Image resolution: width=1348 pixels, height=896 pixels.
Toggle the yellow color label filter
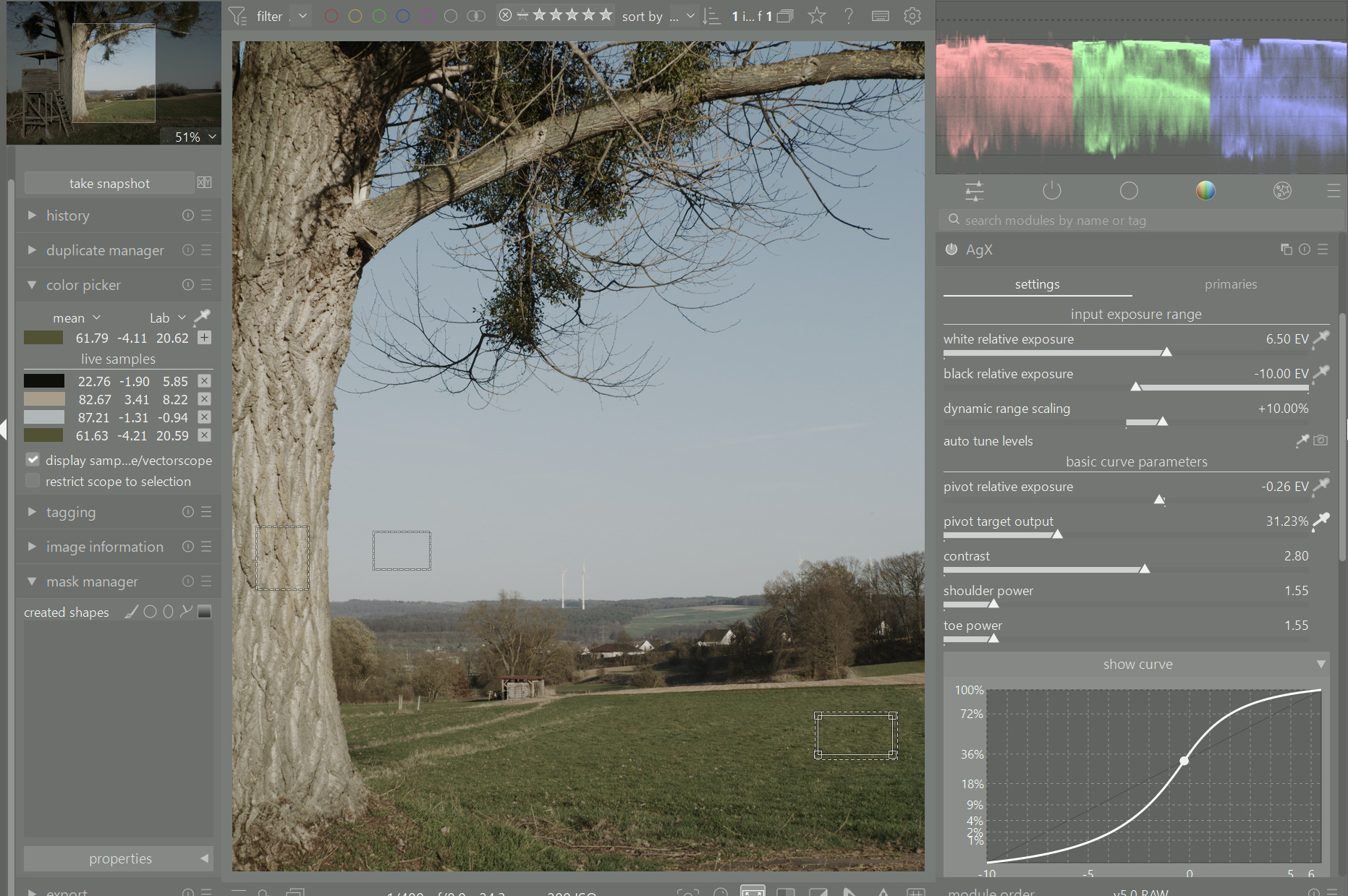(355, 16)
